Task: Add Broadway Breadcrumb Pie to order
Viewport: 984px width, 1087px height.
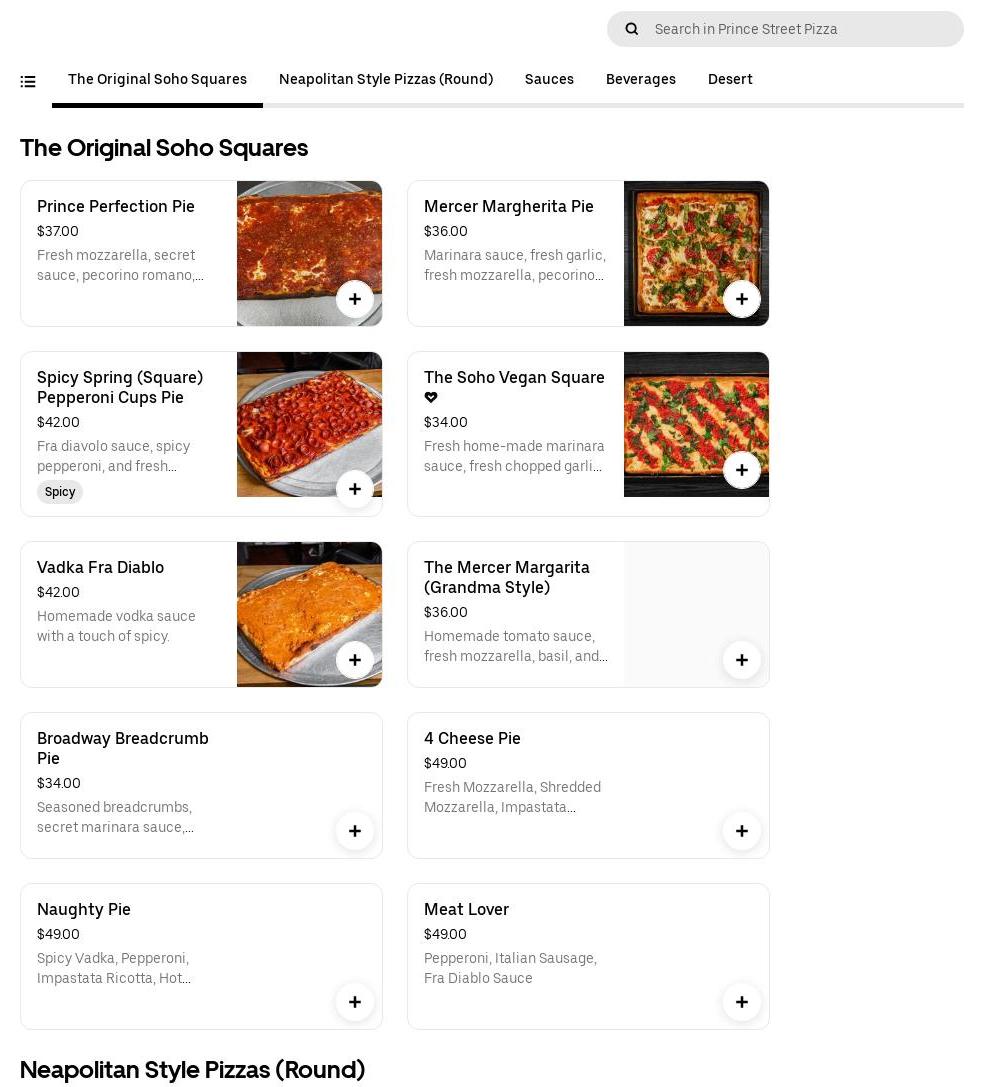Action: 355,831
